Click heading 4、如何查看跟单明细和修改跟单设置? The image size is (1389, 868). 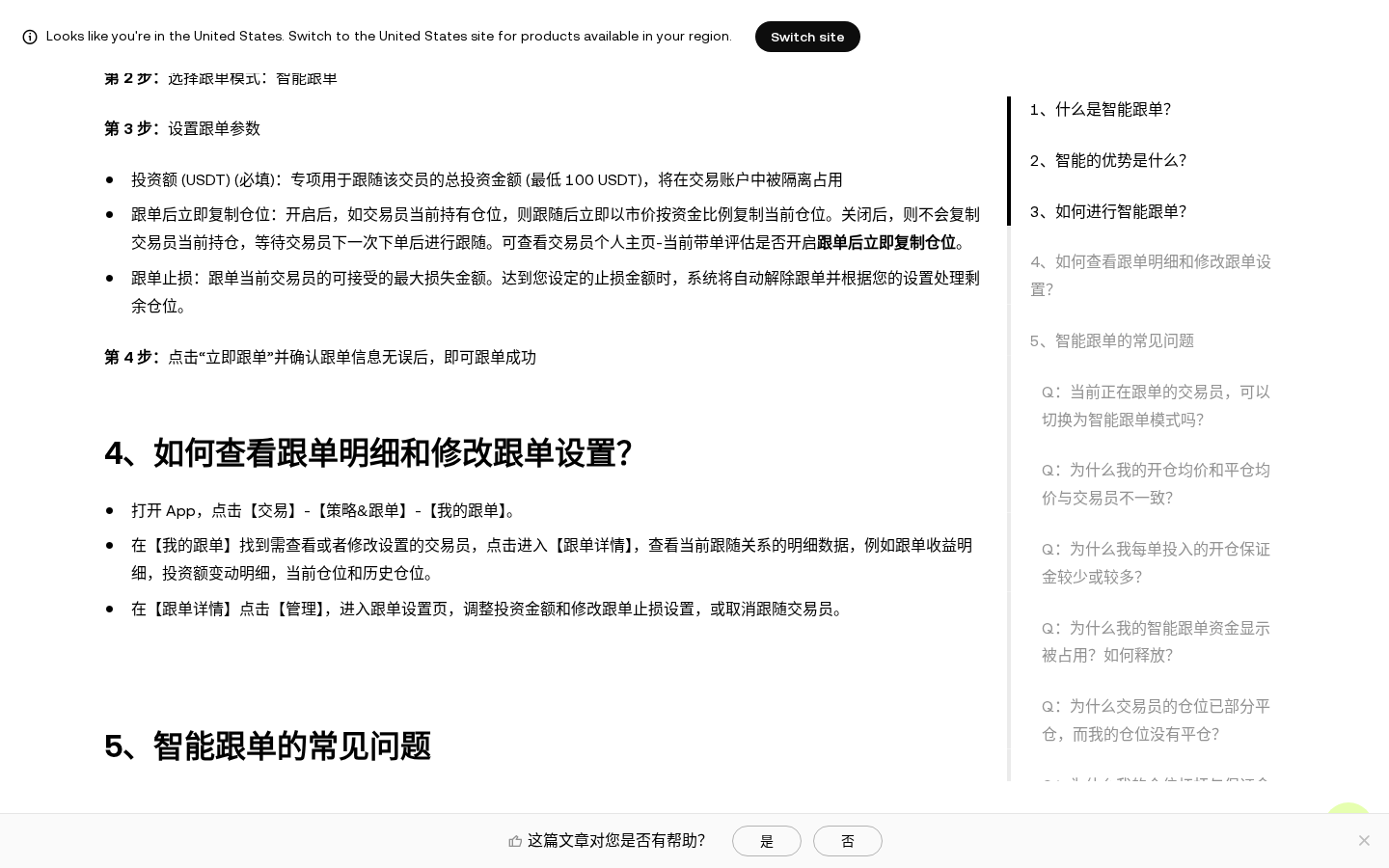(368, 452)
